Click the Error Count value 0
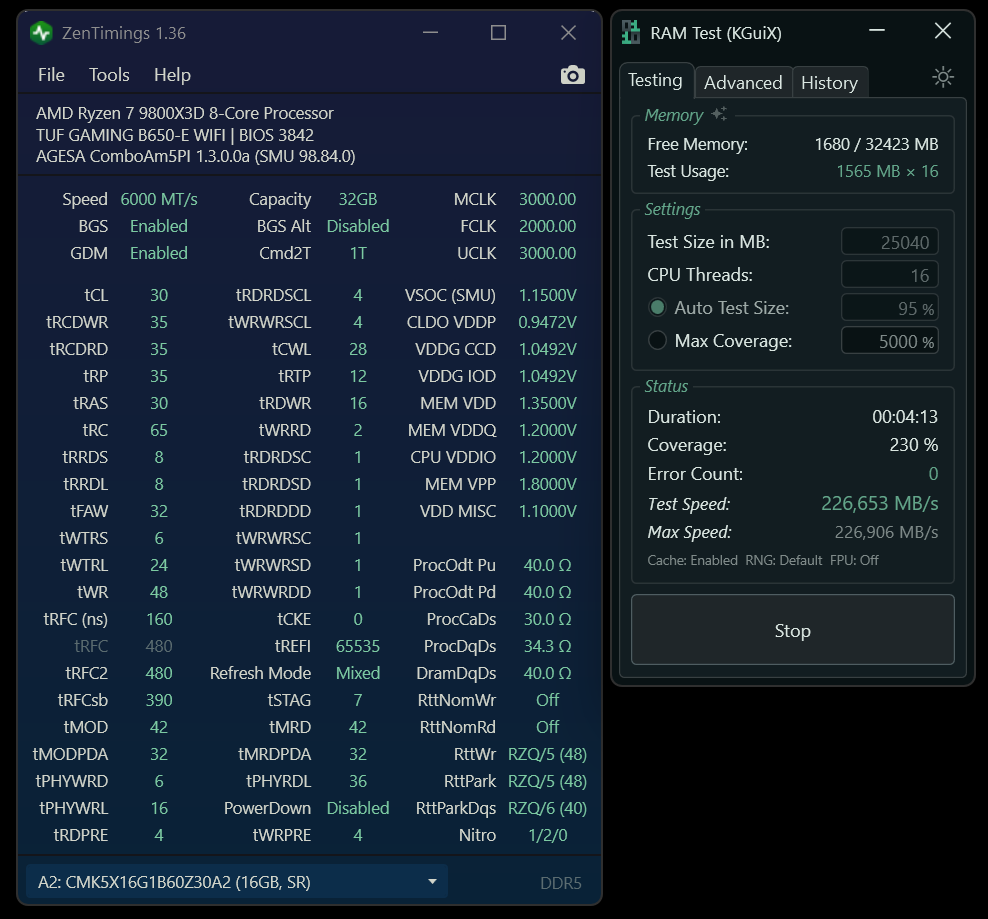This screenshot has height=919, width=988. (933, 474)
